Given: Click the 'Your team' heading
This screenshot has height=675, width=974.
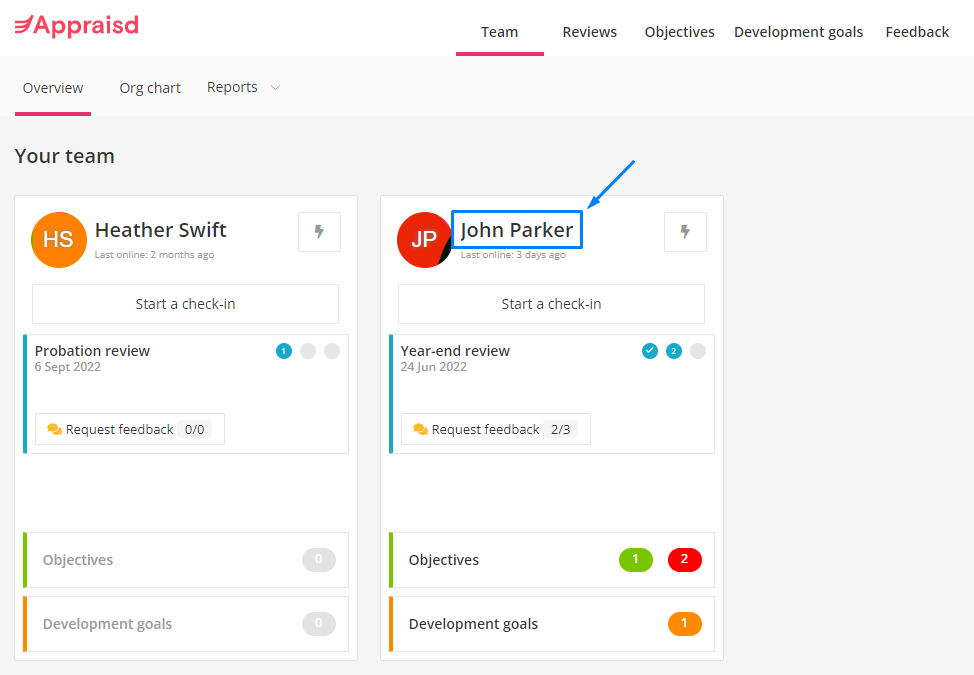Looking at the screenshot, I should point(65,156).
